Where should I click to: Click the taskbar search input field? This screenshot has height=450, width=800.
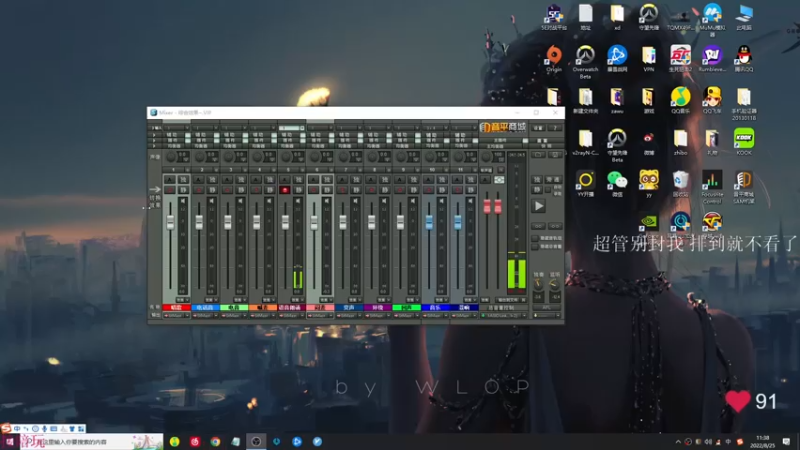[91, 442]
